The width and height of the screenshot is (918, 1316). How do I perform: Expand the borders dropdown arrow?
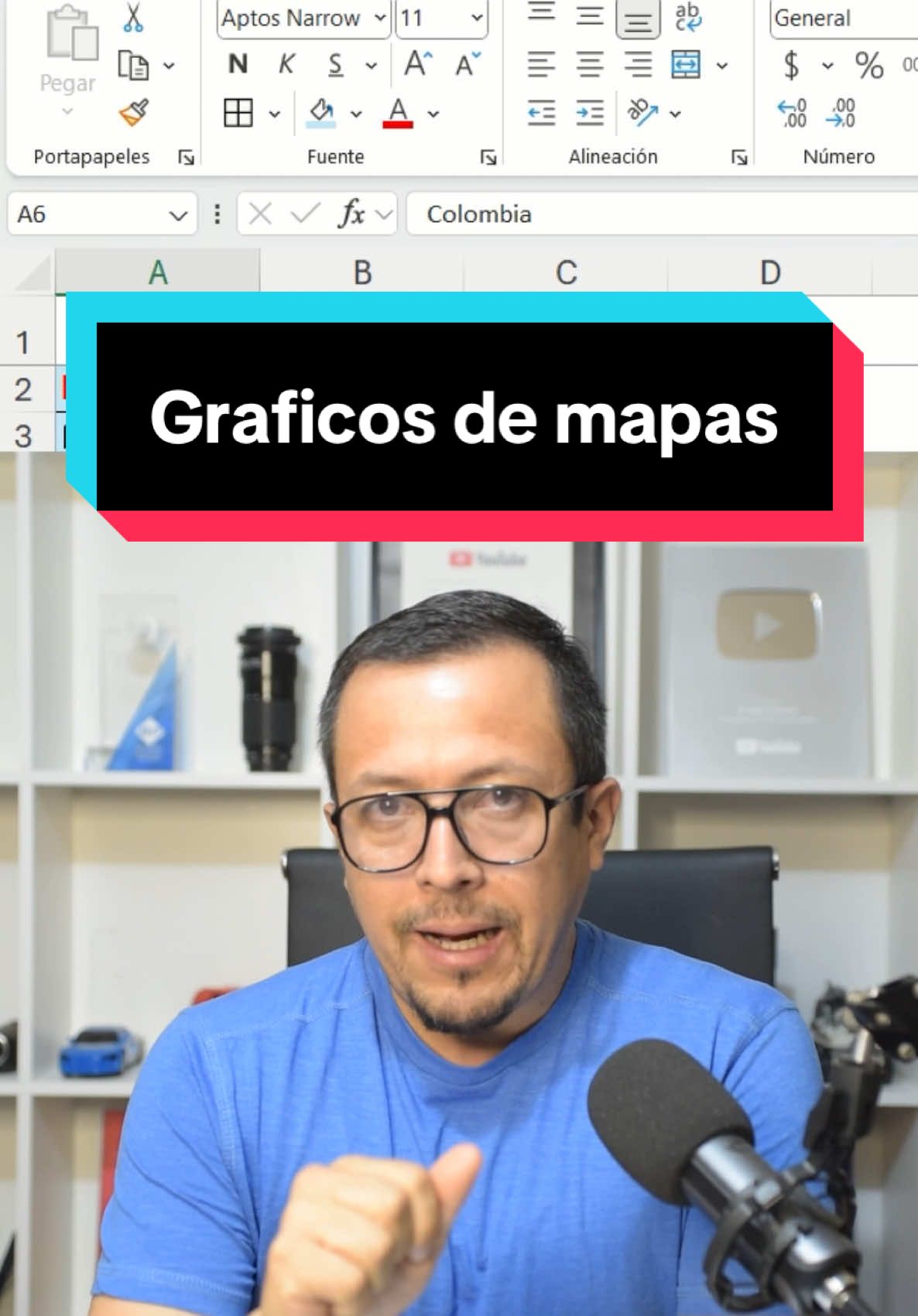tap(274, 115)
